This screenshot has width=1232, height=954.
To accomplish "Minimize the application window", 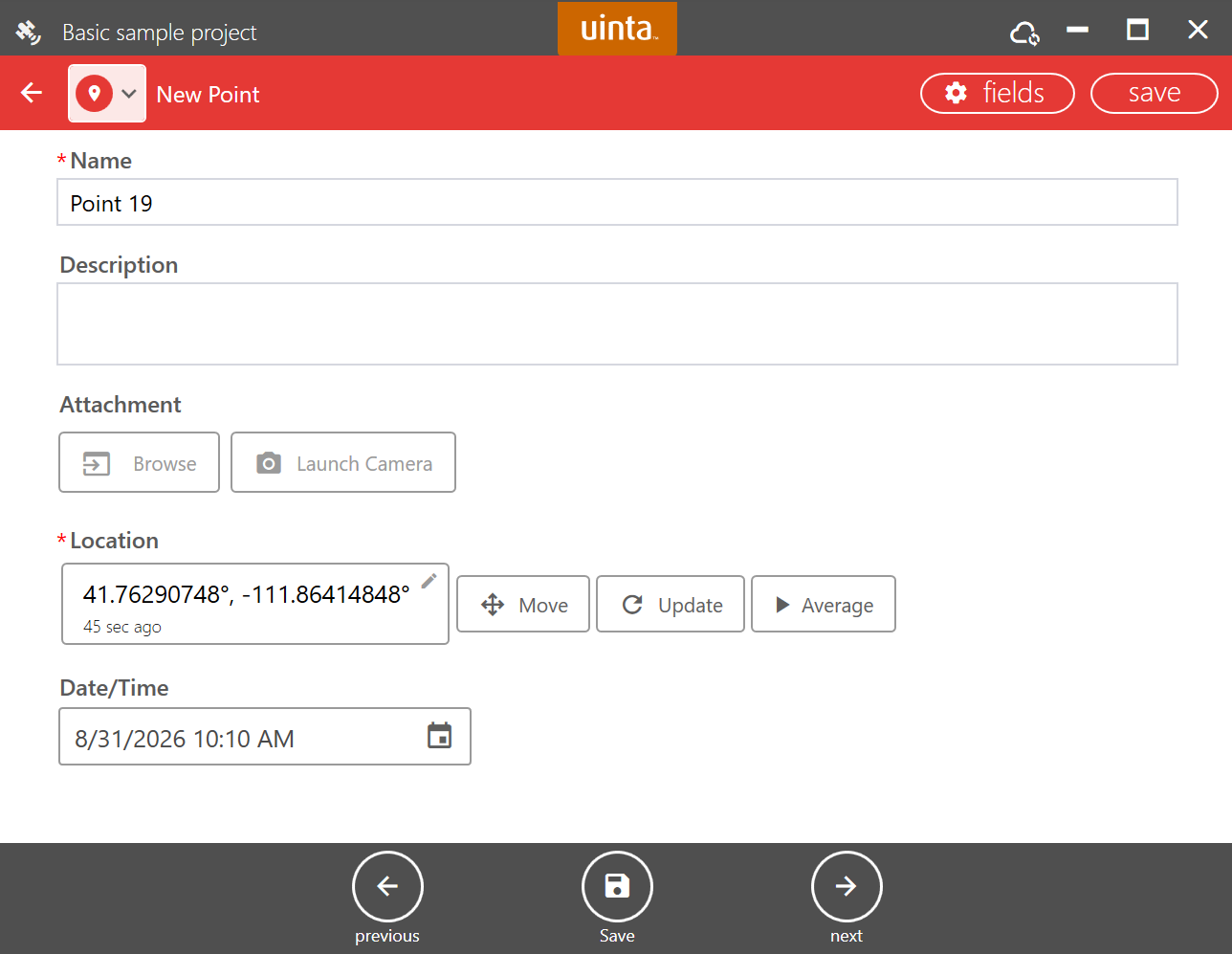I will (x=1077, y=31).
